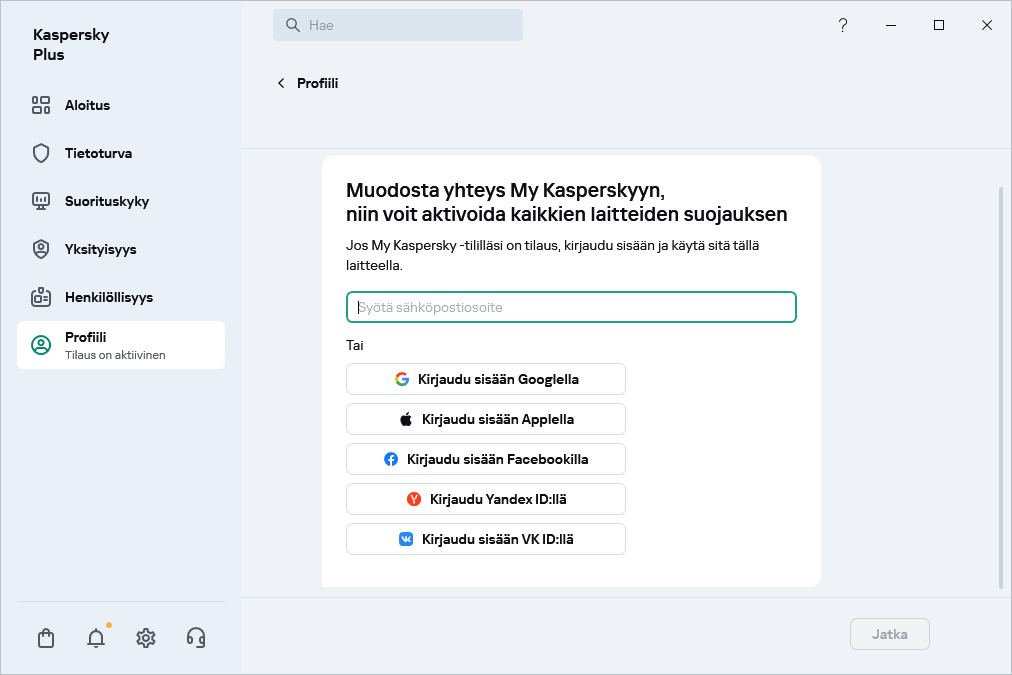The height and width of the screenshot is (675, 1012).
Task: Click the Tietoturva shield icon
Action: pos(41,153)
